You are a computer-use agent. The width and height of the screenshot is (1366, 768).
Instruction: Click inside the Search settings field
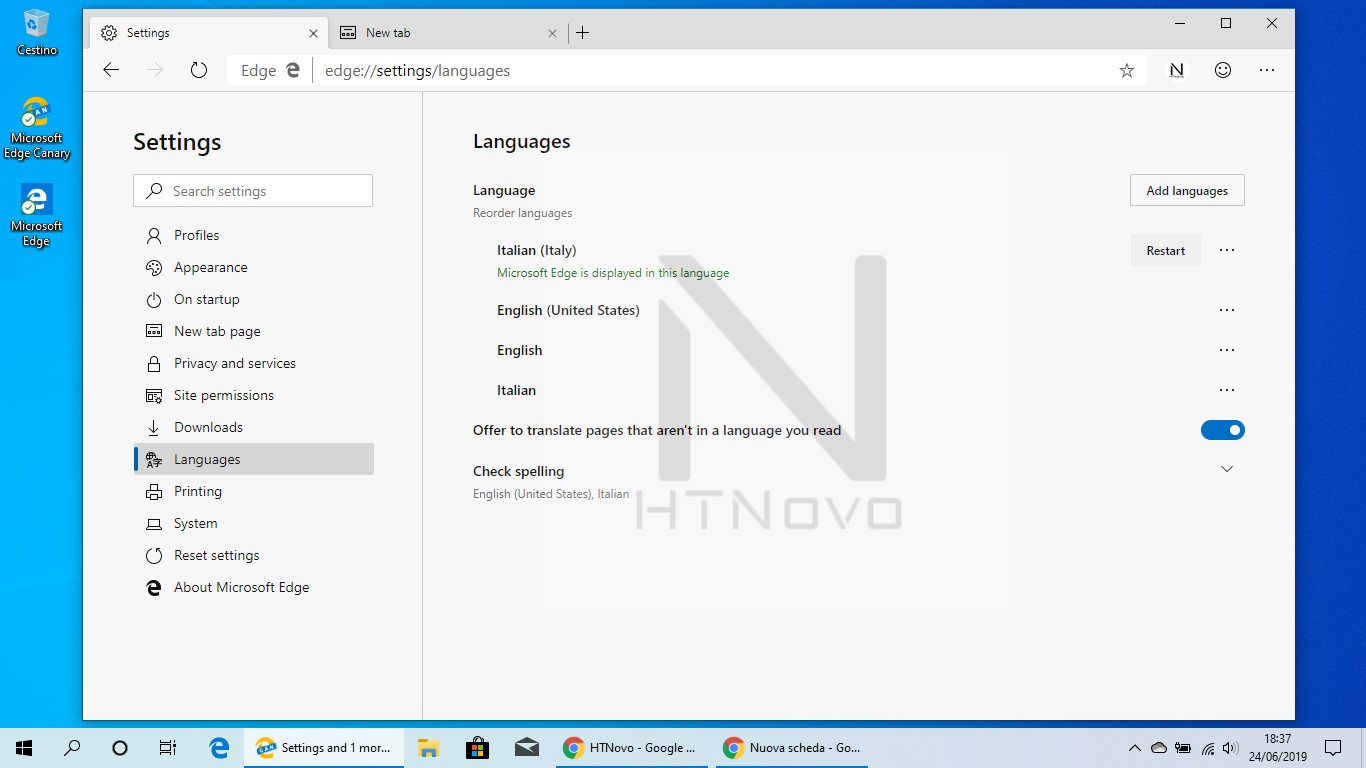(x=253, y=190)
